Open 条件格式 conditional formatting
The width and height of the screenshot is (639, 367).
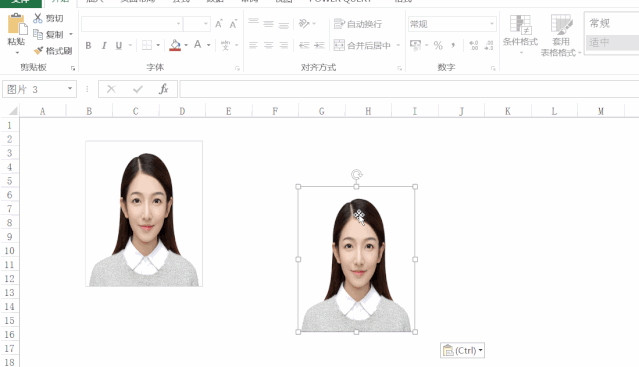click(520, 34)
